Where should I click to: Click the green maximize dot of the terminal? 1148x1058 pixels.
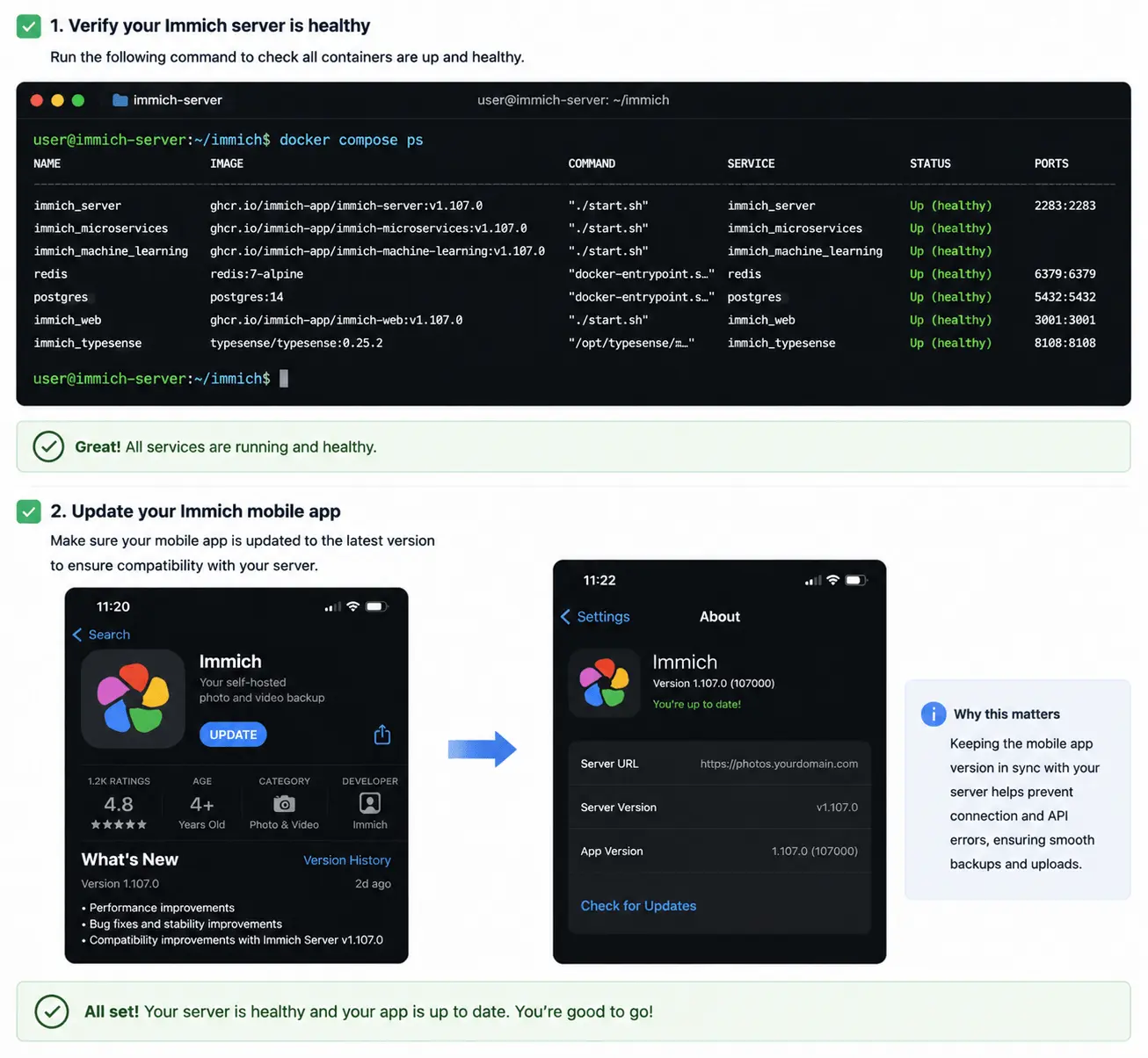pyautogui.click(x=78, y=100)
